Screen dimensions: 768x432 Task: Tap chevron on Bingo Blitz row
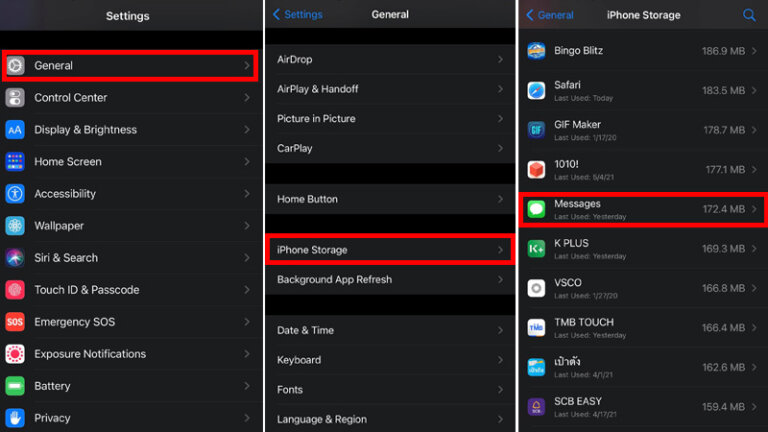coord(754,51)
